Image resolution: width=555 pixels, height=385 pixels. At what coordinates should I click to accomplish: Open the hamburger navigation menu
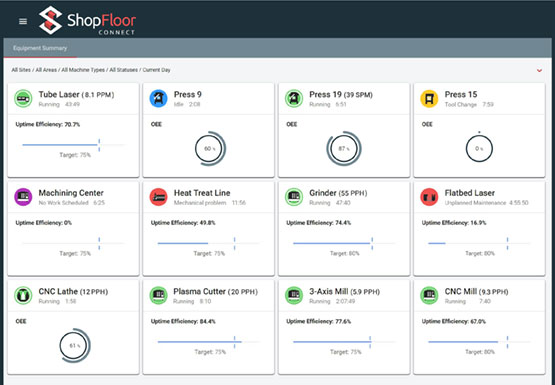pos(23,22)
